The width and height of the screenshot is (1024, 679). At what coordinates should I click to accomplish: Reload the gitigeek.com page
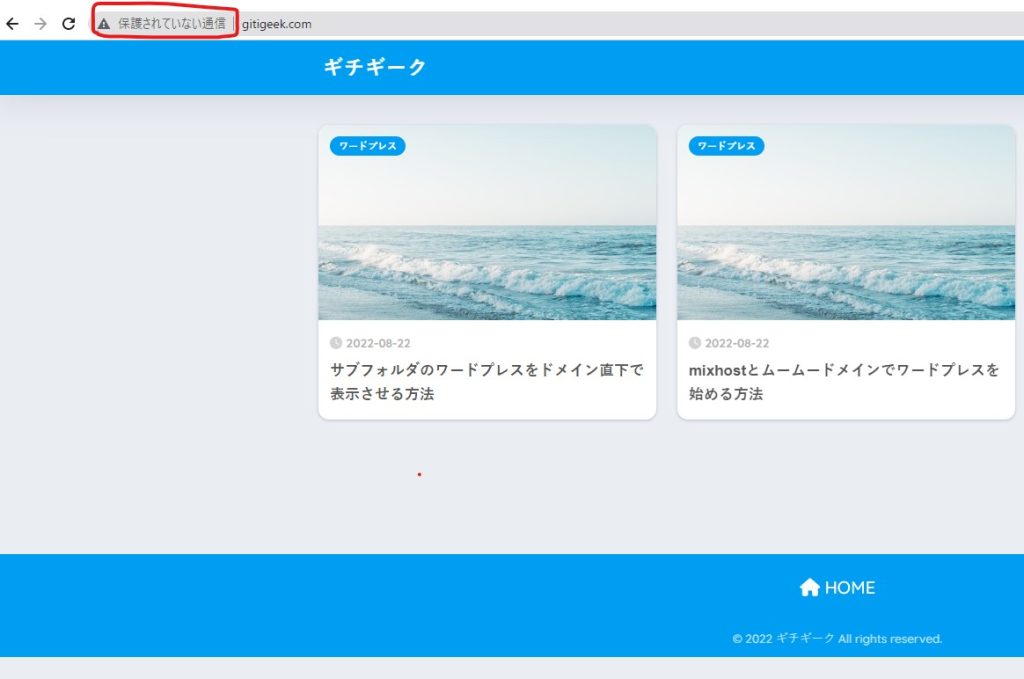68,24
